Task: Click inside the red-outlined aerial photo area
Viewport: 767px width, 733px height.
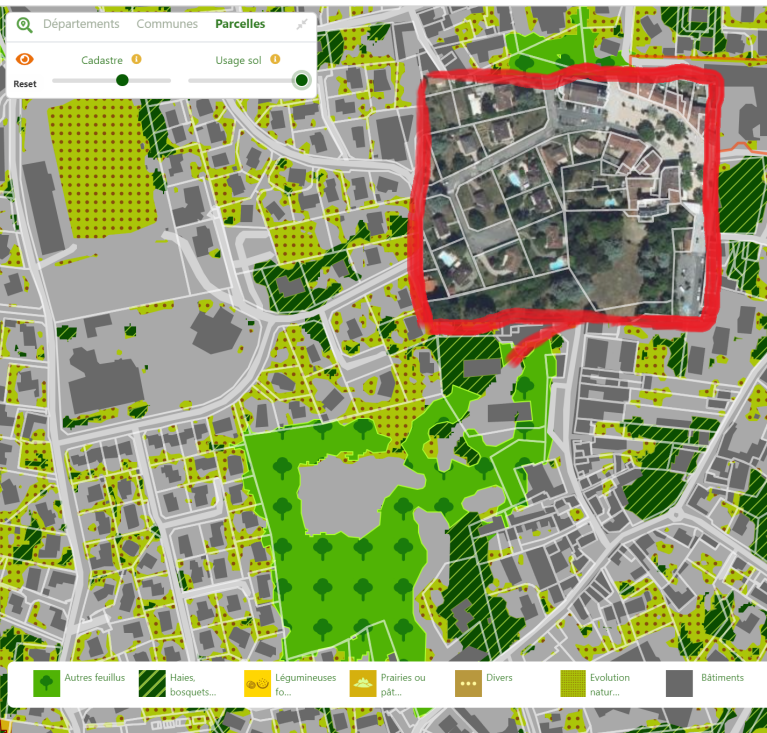Action: (565, 200)
